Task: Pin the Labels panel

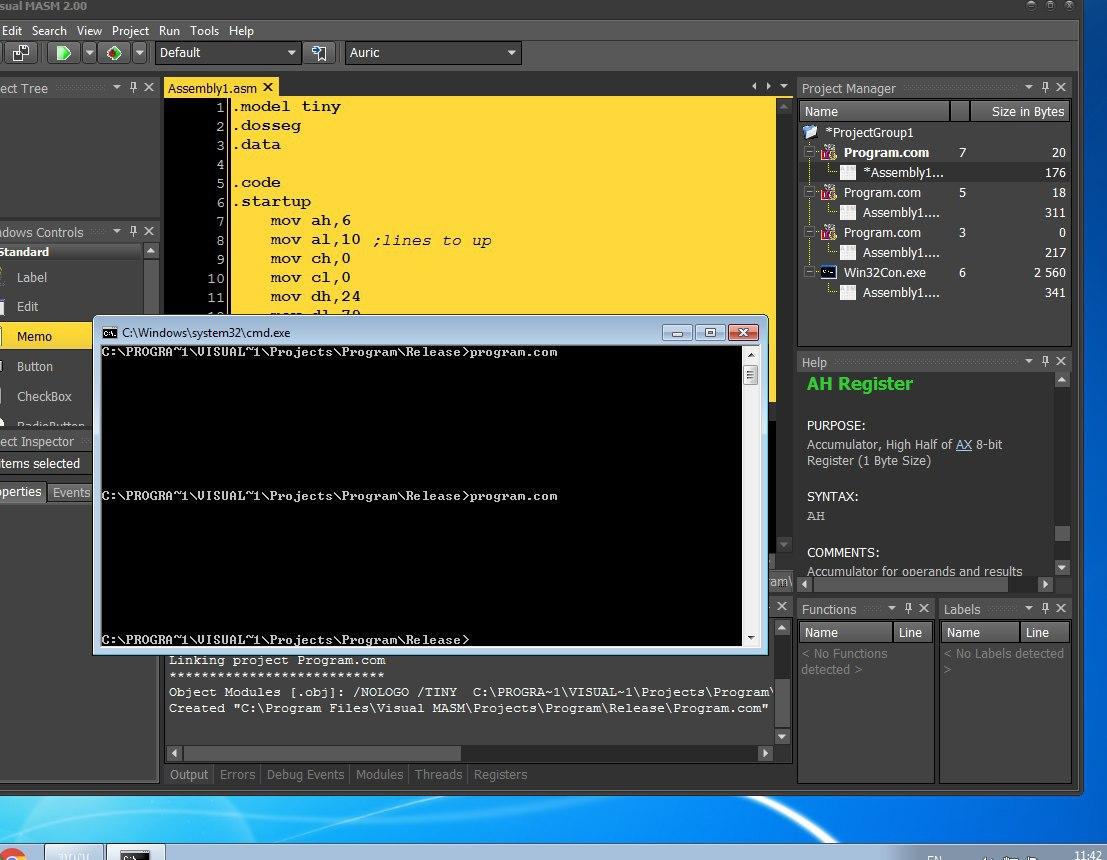Action: (1046, 609)
